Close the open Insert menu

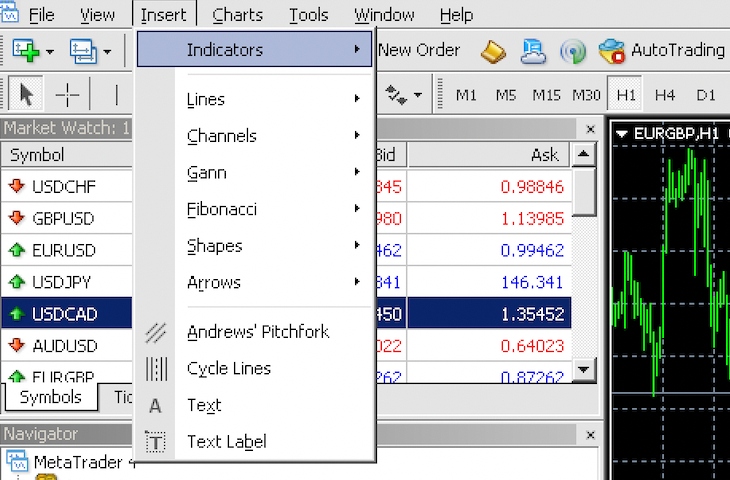[164, 14]
